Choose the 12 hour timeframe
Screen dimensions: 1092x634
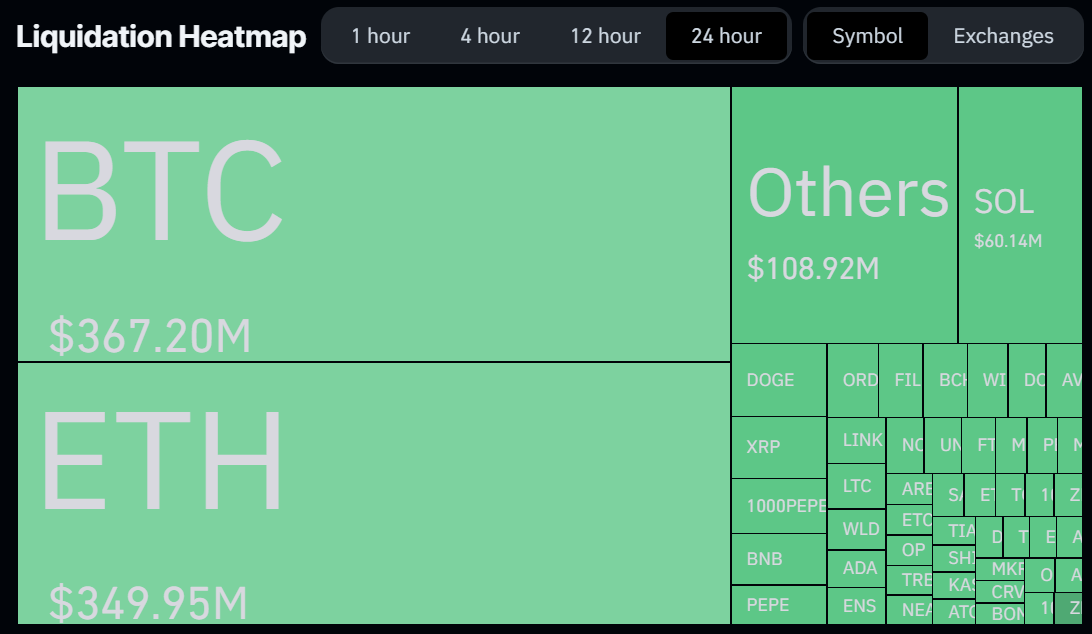click(x=605, y=36)
